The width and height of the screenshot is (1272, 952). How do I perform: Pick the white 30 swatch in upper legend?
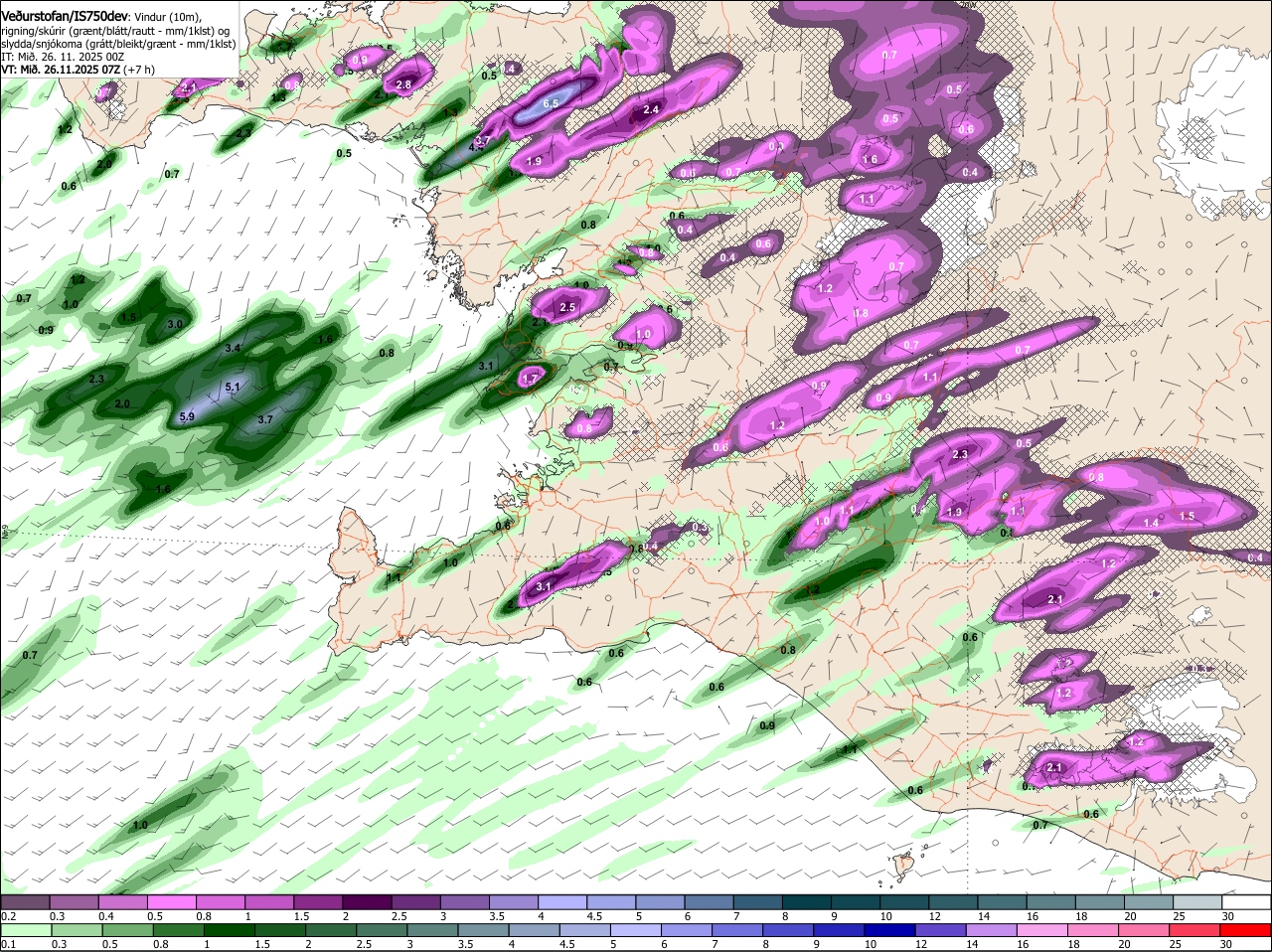[x=1246, y=901]
